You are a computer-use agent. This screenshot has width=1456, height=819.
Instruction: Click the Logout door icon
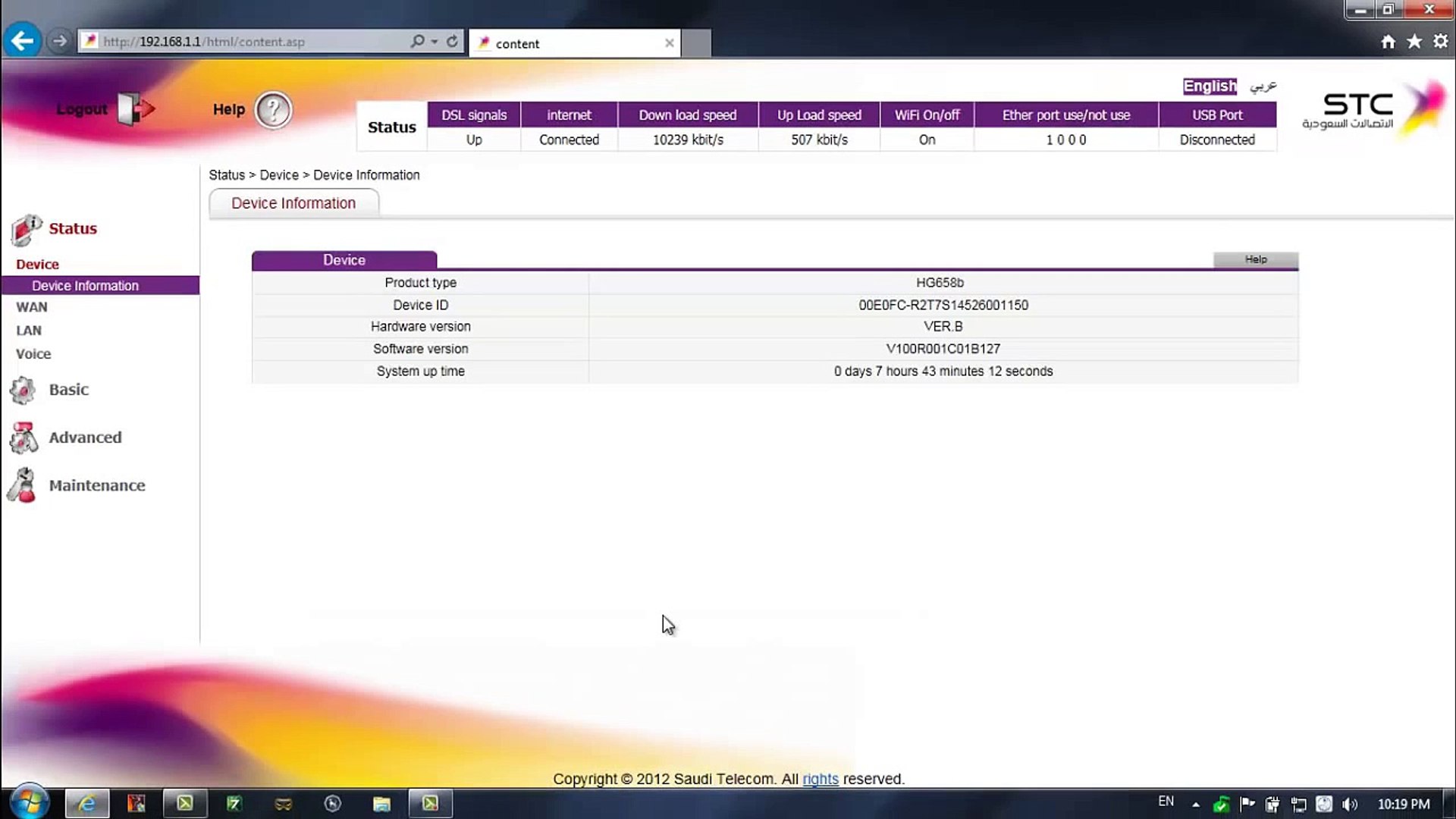coord(135,109)
